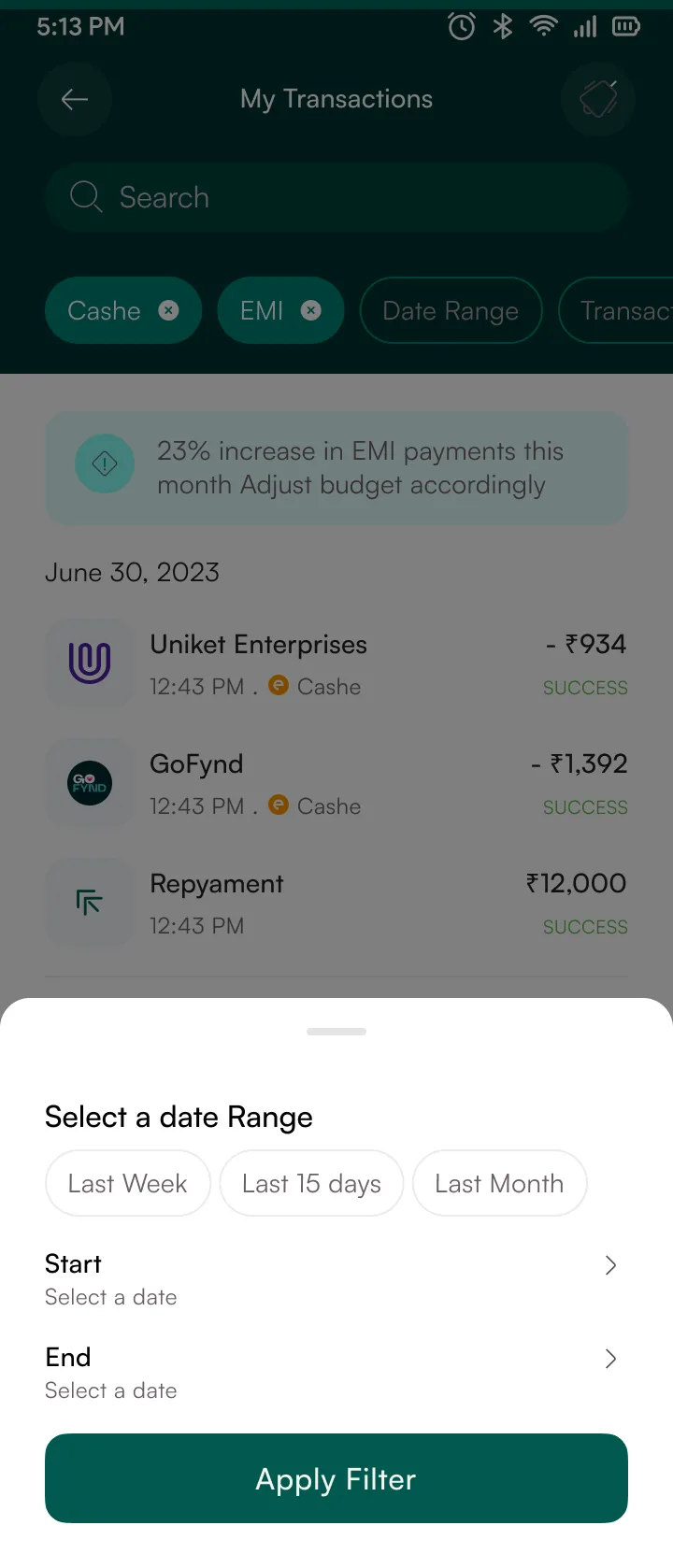Tap the Uniket Enterprises logo icon
The image size is (673, 1568).
click(90, 663)
